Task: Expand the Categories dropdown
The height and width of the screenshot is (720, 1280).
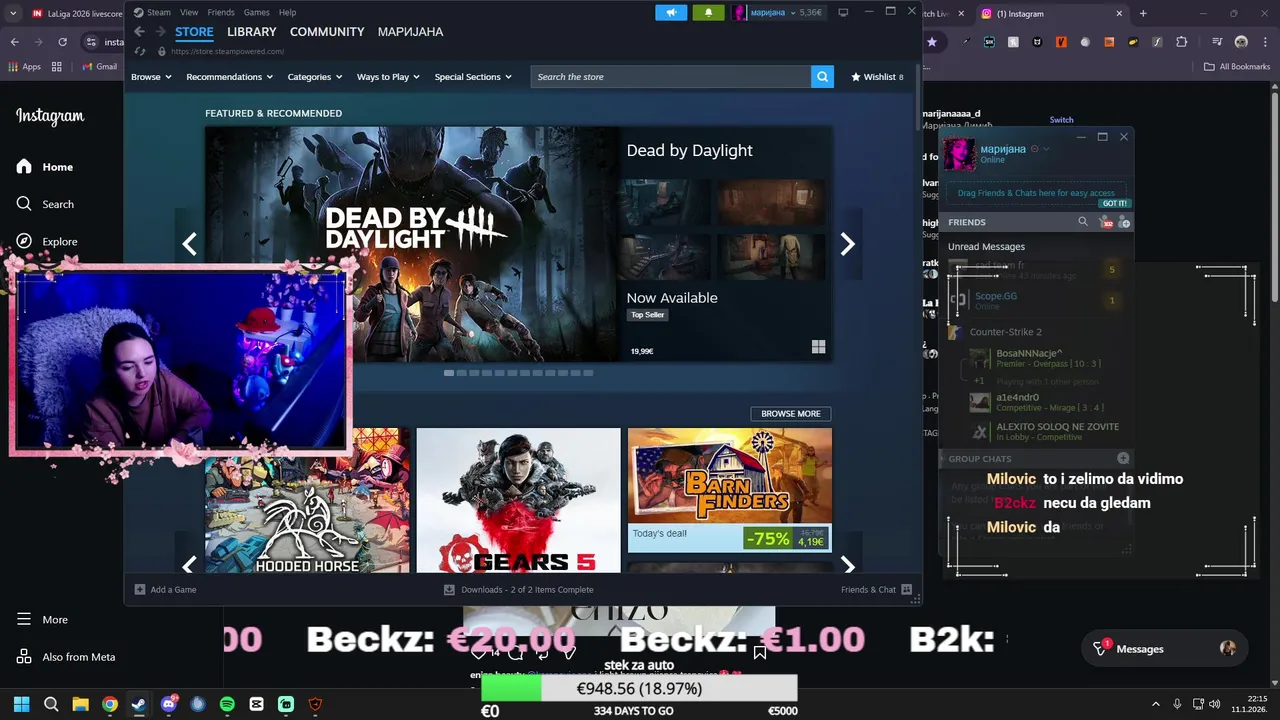Action: (x=315, y=77)
